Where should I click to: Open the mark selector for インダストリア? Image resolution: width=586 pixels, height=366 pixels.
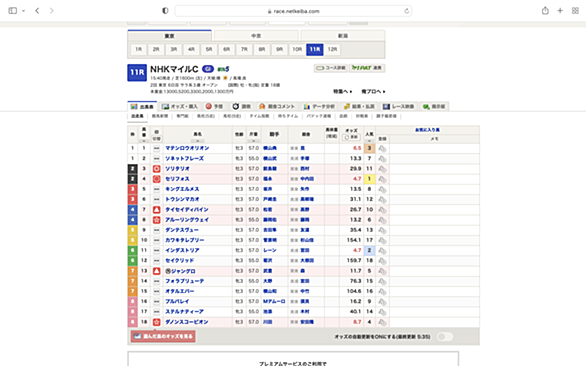point(157,250)
